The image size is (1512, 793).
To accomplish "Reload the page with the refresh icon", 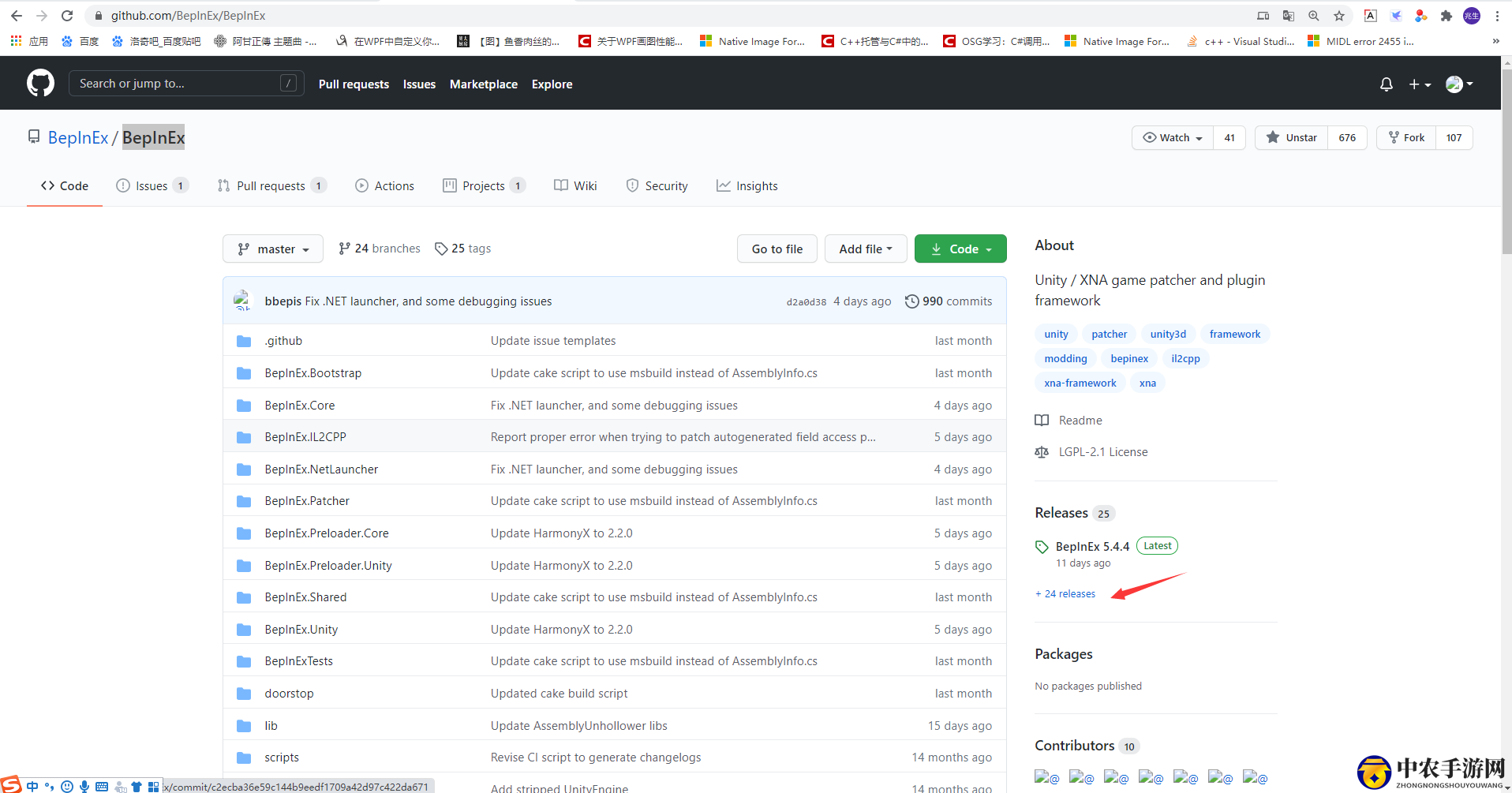I will [67, 16].
